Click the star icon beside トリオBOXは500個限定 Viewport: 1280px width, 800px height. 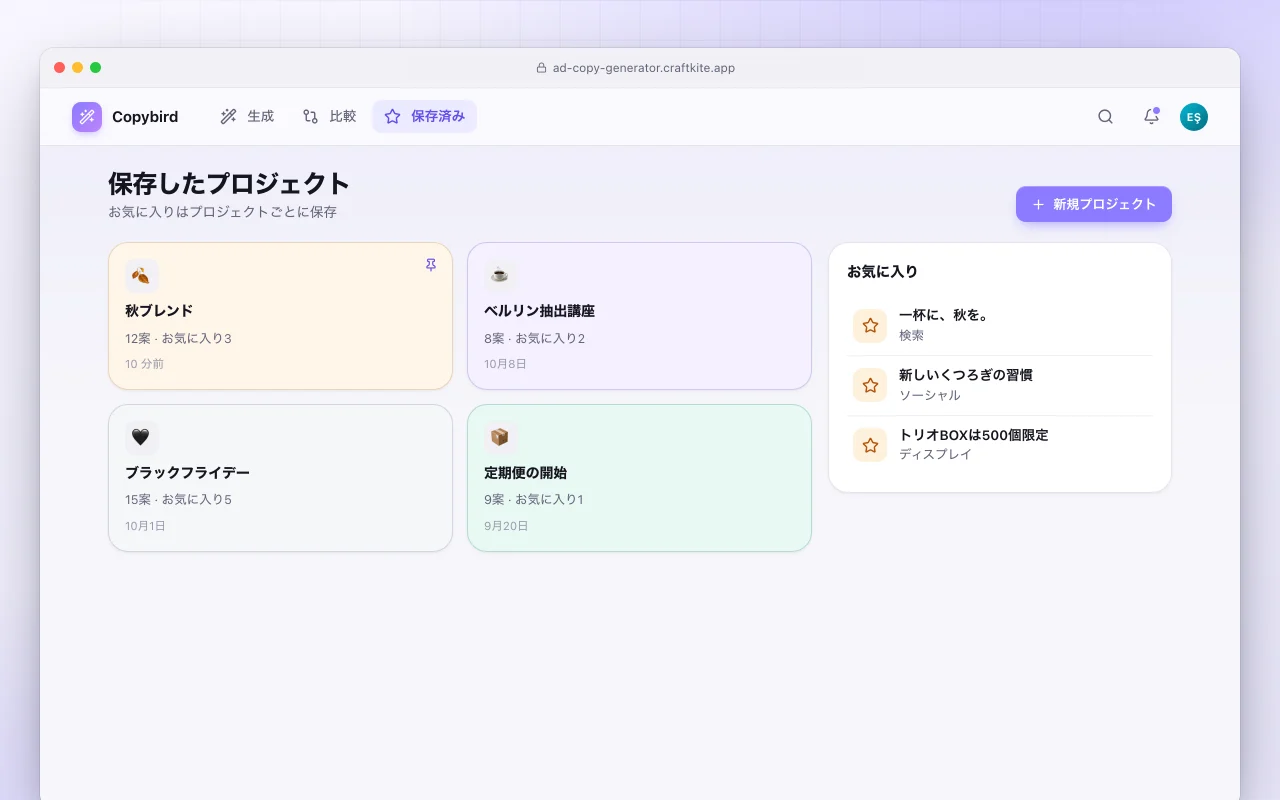870,445
